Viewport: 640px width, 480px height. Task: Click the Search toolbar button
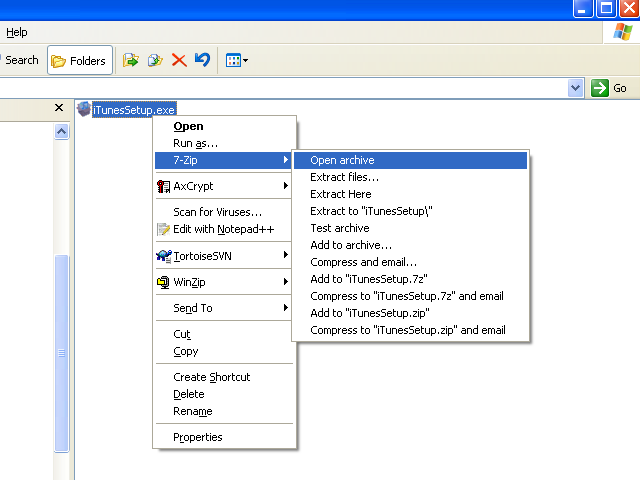pyautogui.click(x=21, y=60)
